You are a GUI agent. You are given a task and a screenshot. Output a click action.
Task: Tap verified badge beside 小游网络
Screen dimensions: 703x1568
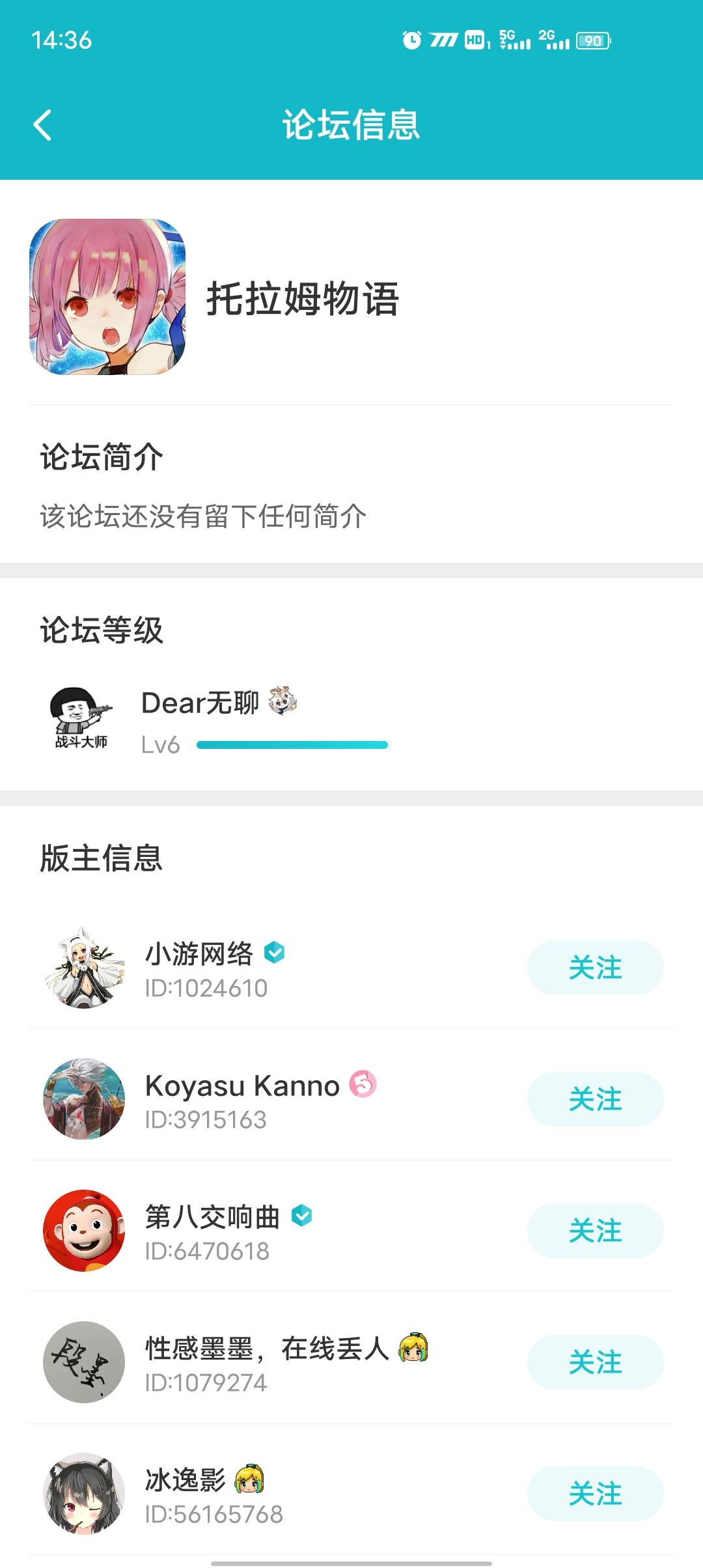click(275, 953)
